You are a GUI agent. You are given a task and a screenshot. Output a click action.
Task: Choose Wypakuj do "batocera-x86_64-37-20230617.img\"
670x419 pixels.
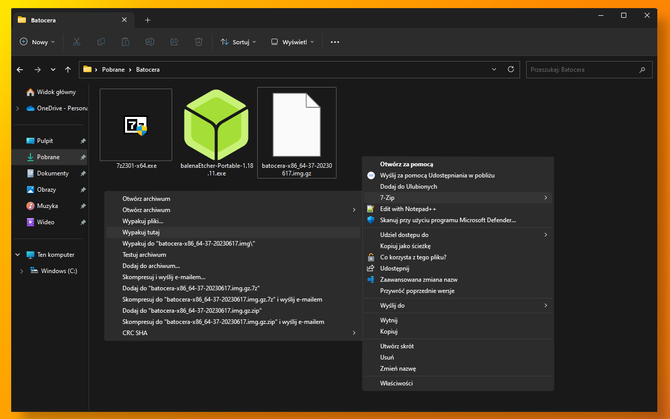[x=233, y=243]
